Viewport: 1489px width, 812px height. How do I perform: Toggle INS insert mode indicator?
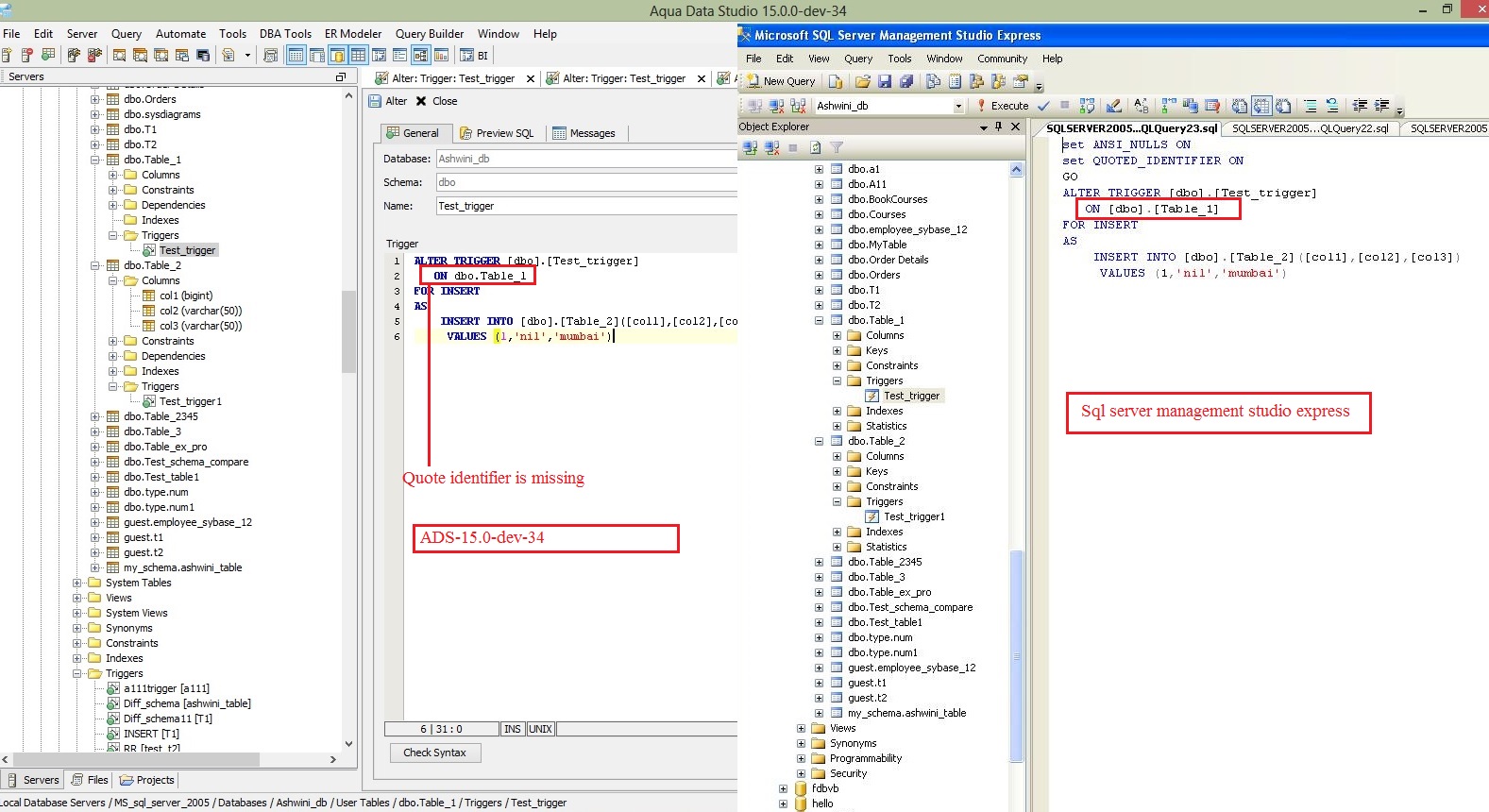513,729
